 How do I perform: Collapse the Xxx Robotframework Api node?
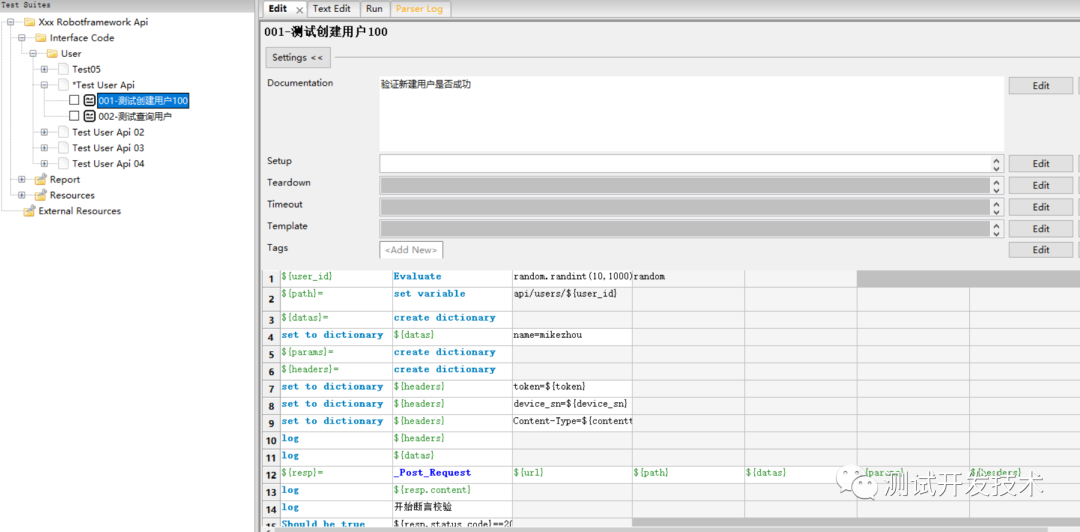(10, 22)
